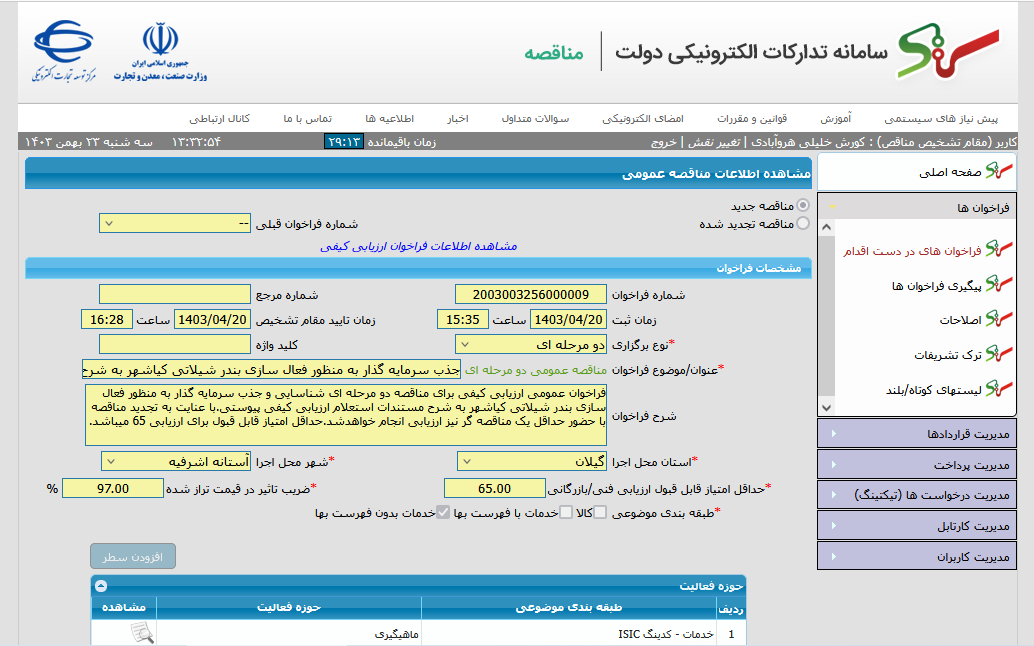Go to صفحه اصلی in sidebar

click(x=950, y=172)
